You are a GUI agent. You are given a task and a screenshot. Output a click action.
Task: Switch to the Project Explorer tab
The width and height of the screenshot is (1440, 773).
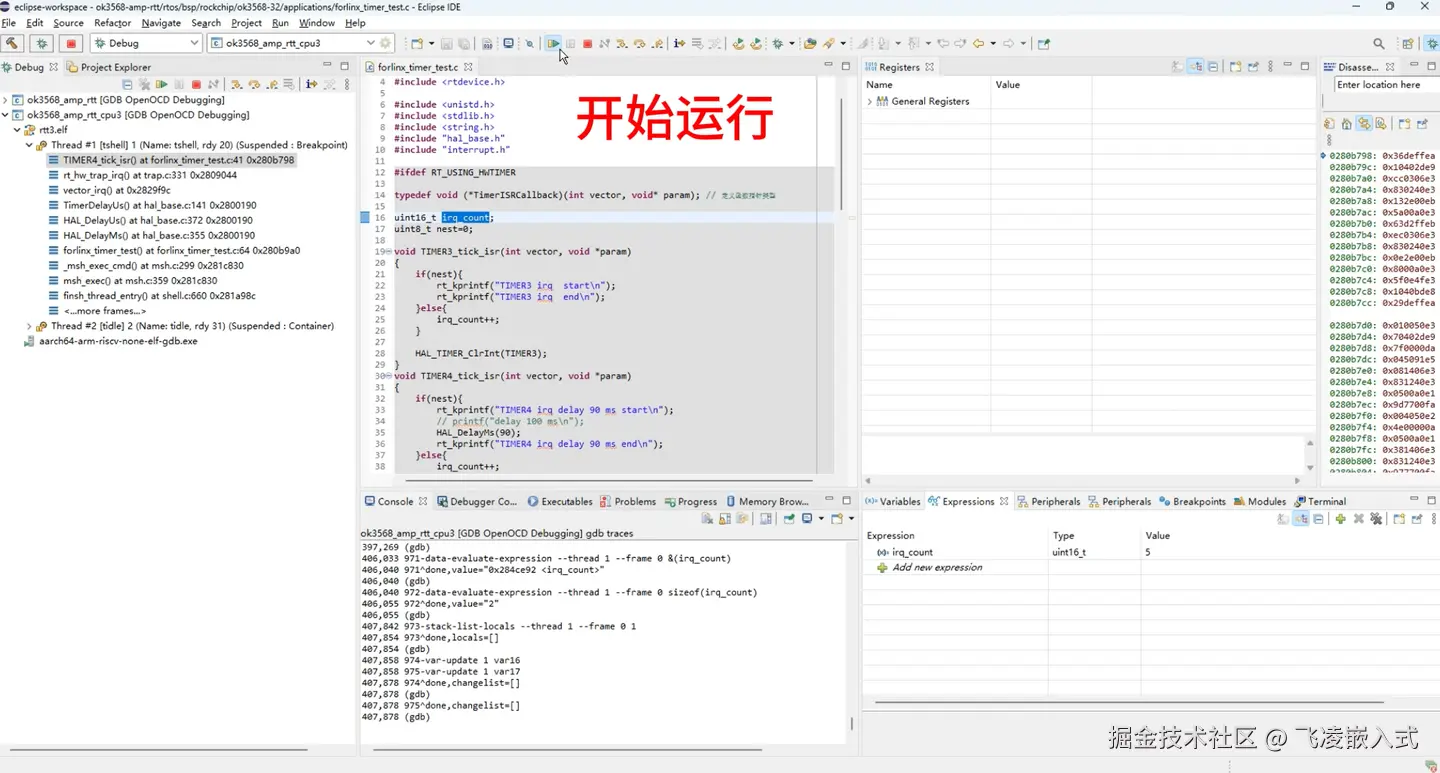(x=108, y=67)
